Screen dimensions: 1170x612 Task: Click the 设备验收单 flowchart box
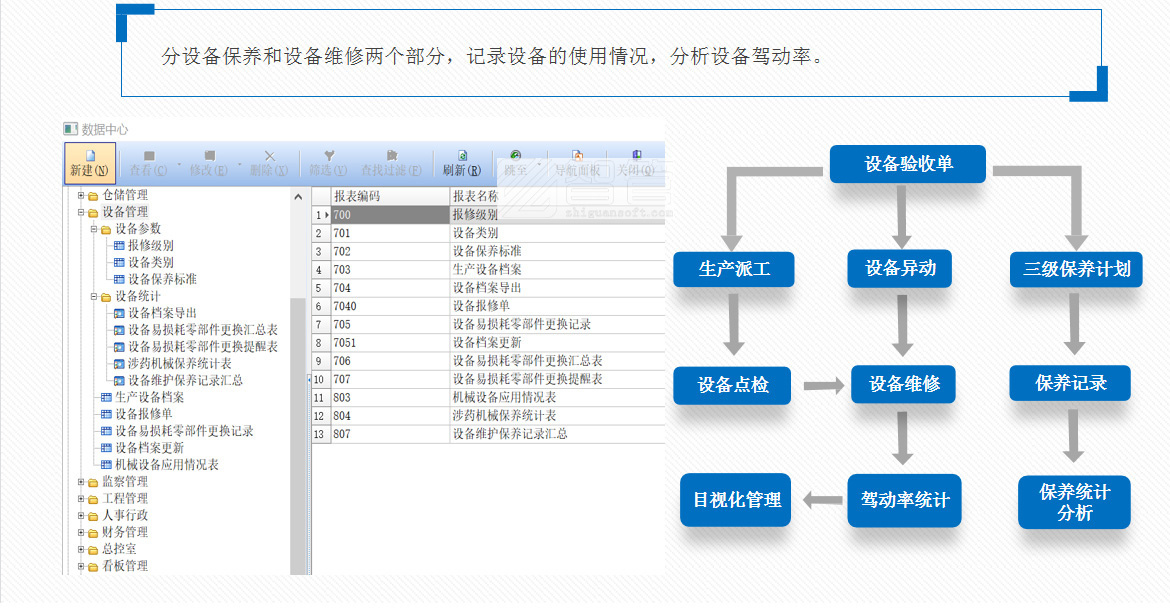point(907,163)
